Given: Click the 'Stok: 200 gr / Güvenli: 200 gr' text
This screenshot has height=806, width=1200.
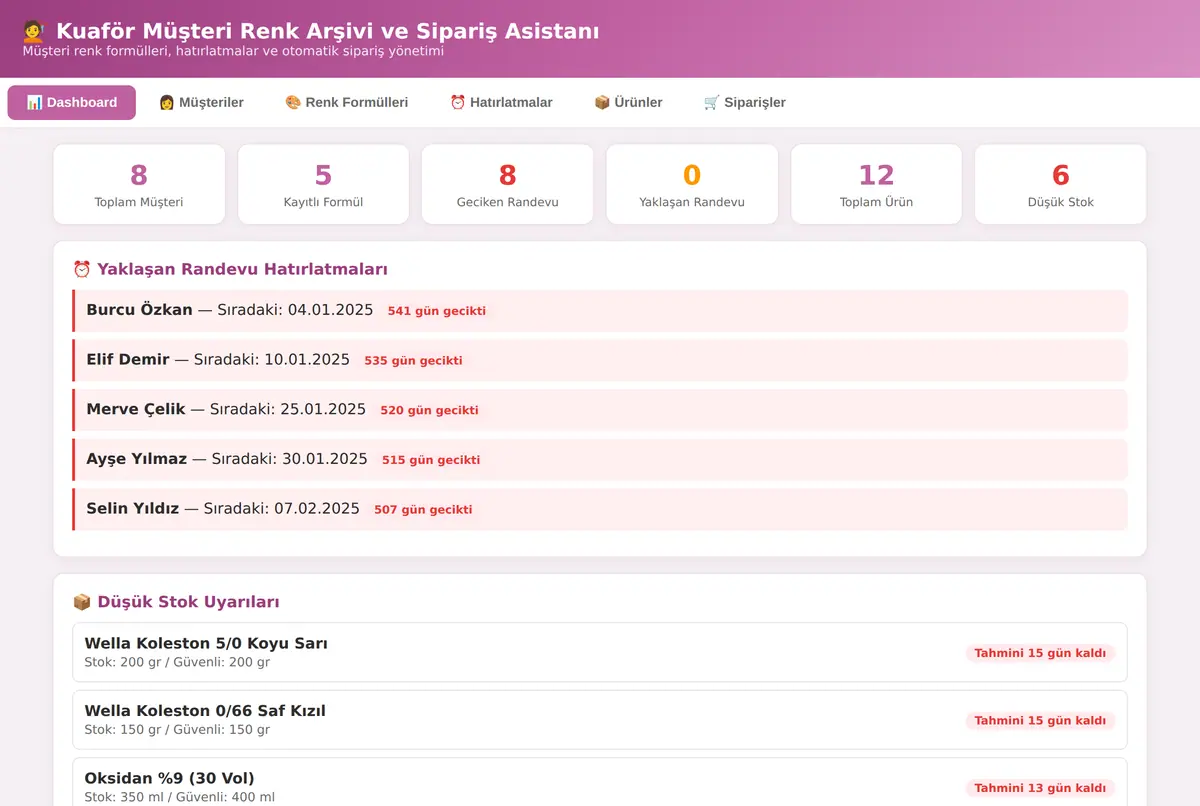Looking at the screenshot, I should point(177,662).
